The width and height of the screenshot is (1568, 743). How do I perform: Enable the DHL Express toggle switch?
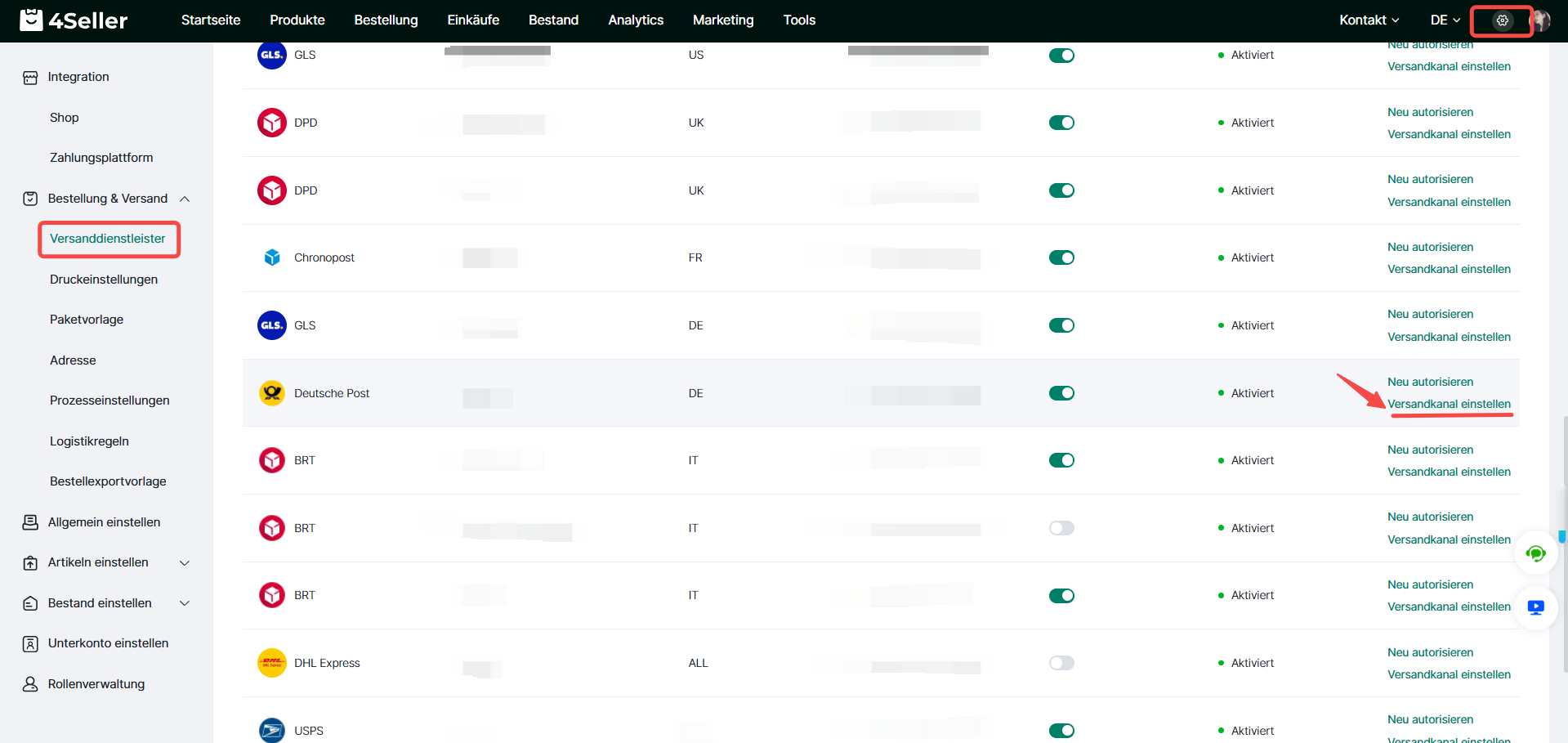coord(1061,663)
